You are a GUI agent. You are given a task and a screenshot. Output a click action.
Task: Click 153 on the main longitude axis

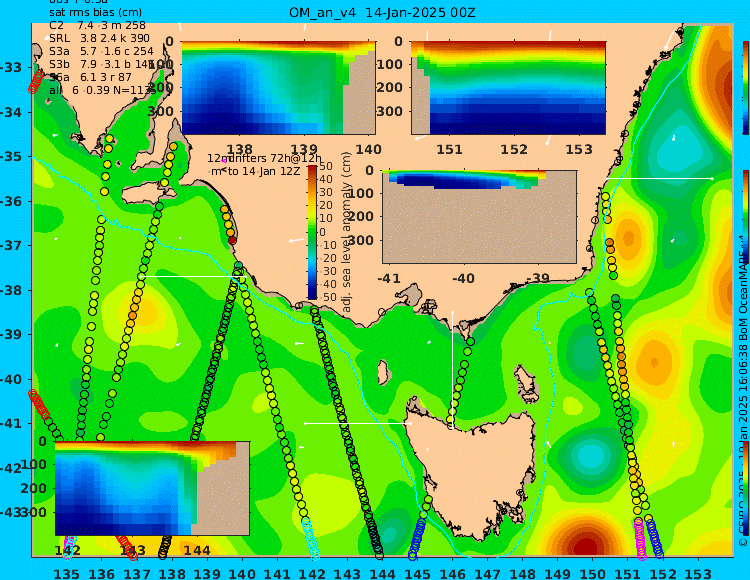tap(698, 573)
